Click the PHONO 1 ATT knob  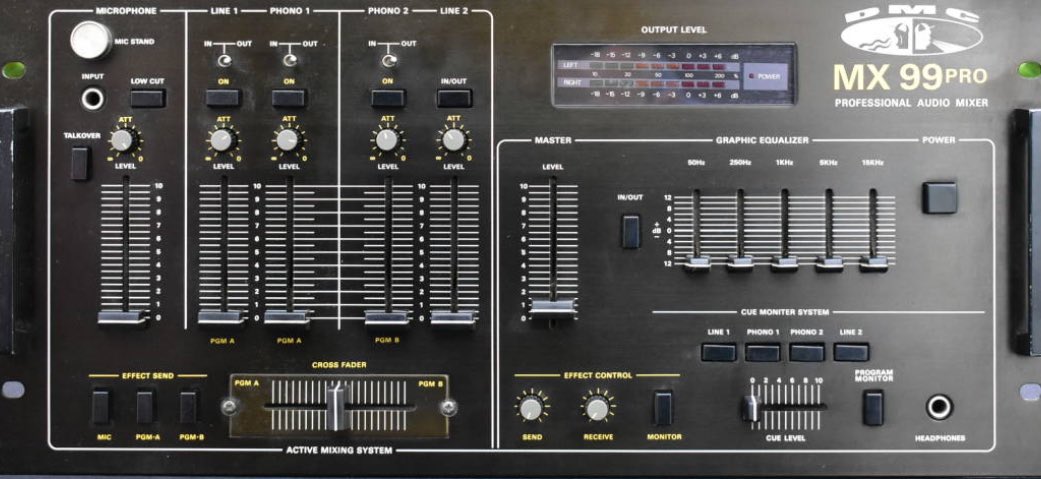287,140
